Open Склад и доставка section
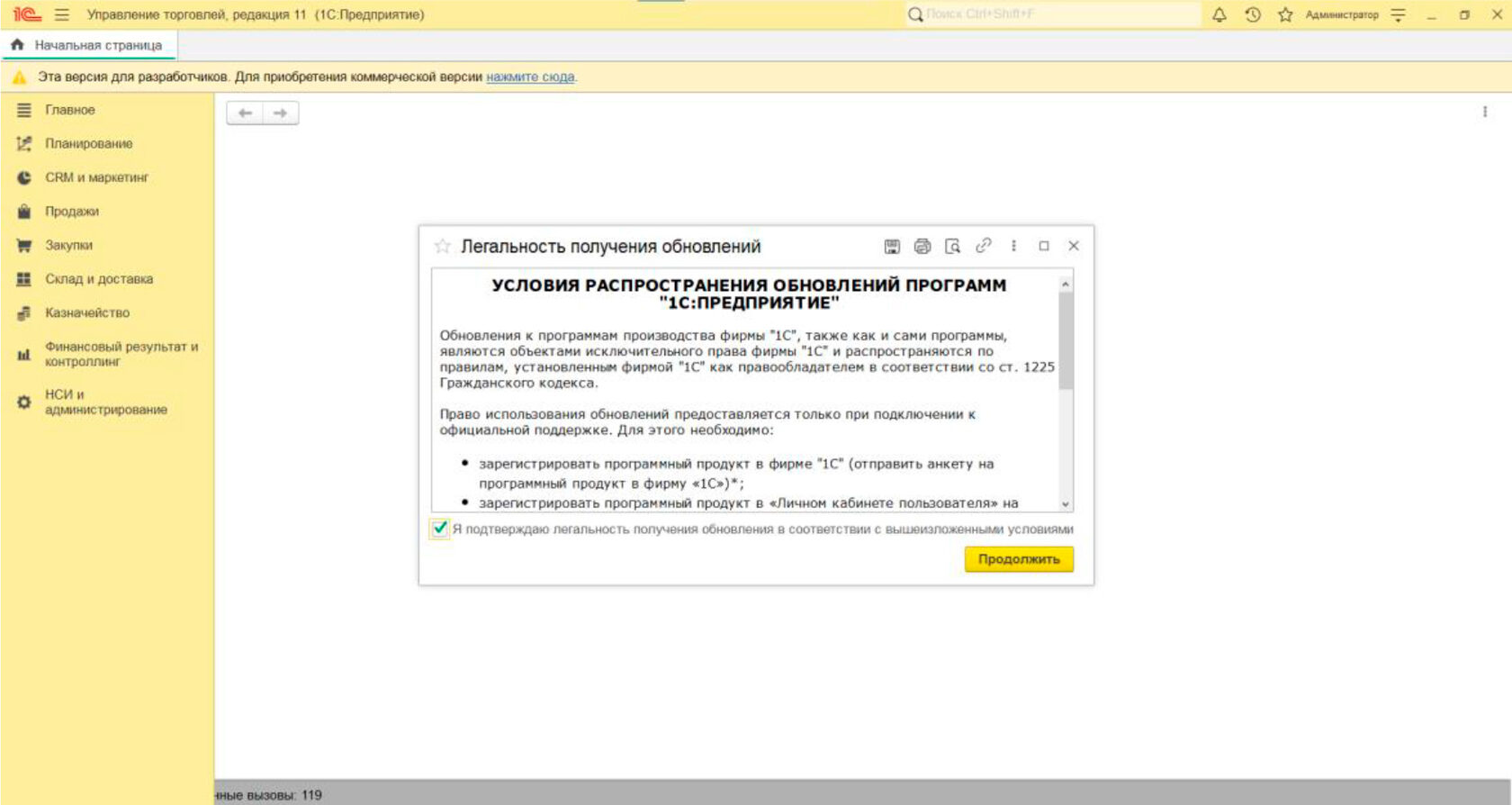Viewport: 1512px width, 805px height. pos(99,279)
